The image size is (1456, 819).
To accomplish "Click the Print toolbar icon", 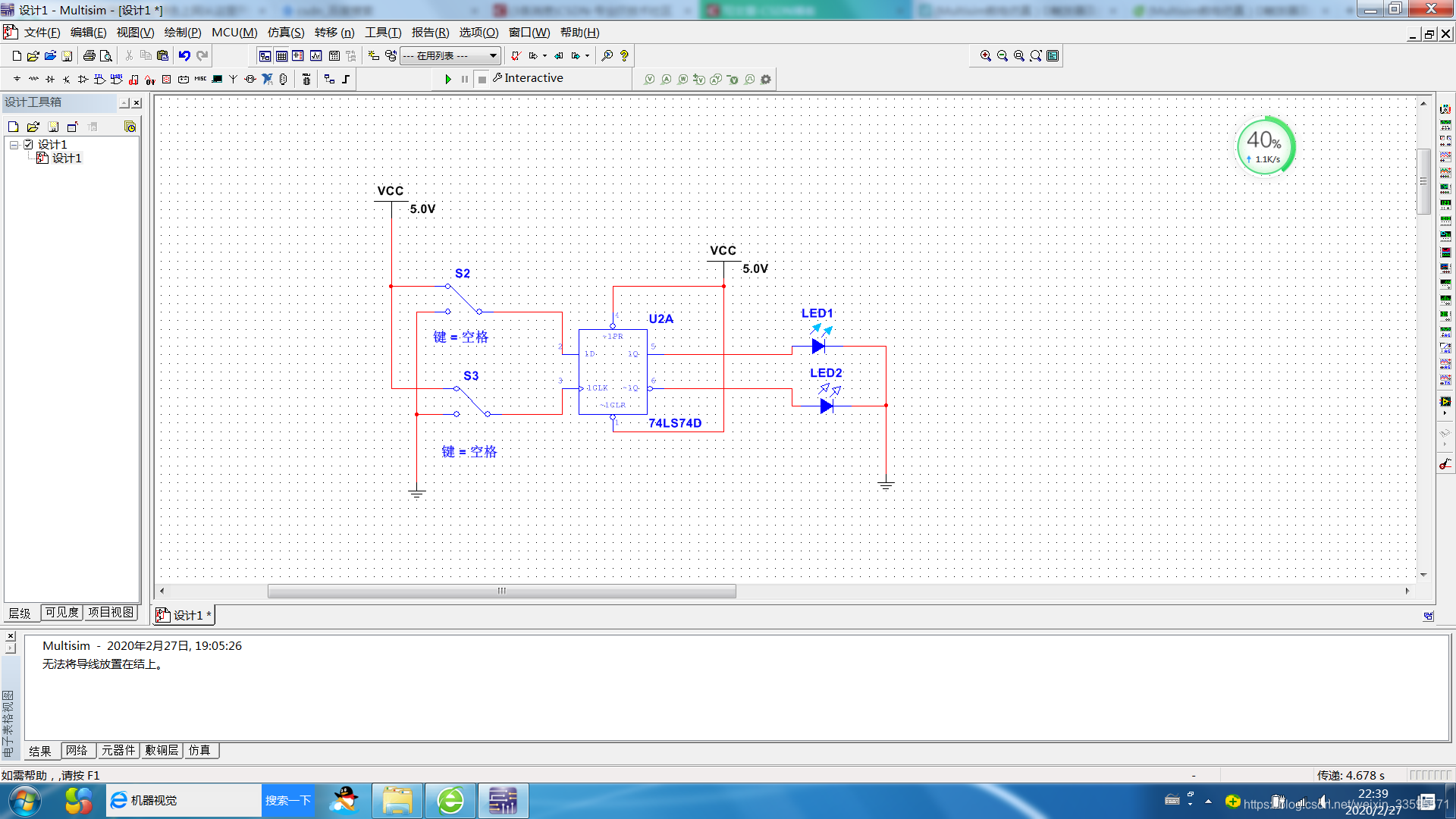I will 89,56.
